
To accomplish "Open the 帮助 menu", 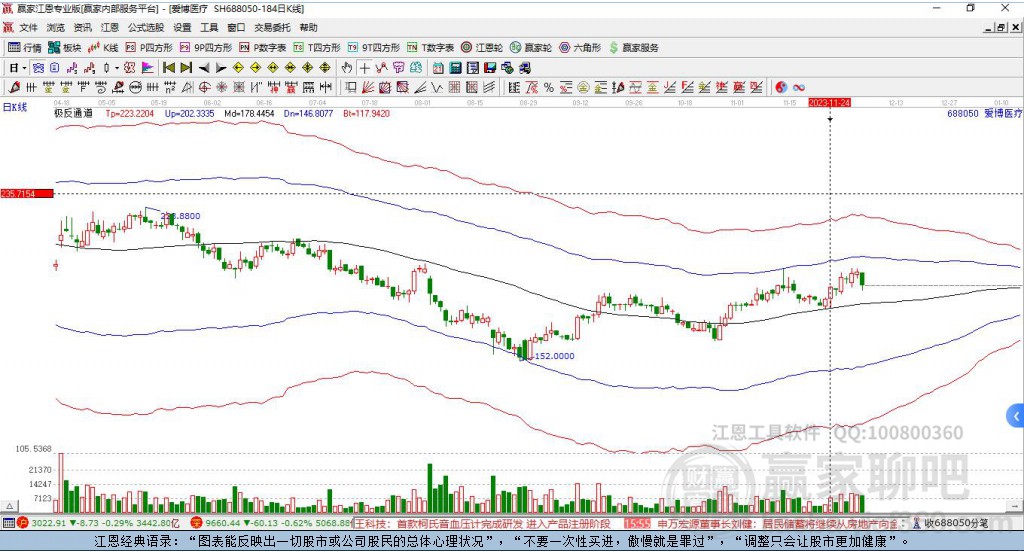I will [308, 27].
